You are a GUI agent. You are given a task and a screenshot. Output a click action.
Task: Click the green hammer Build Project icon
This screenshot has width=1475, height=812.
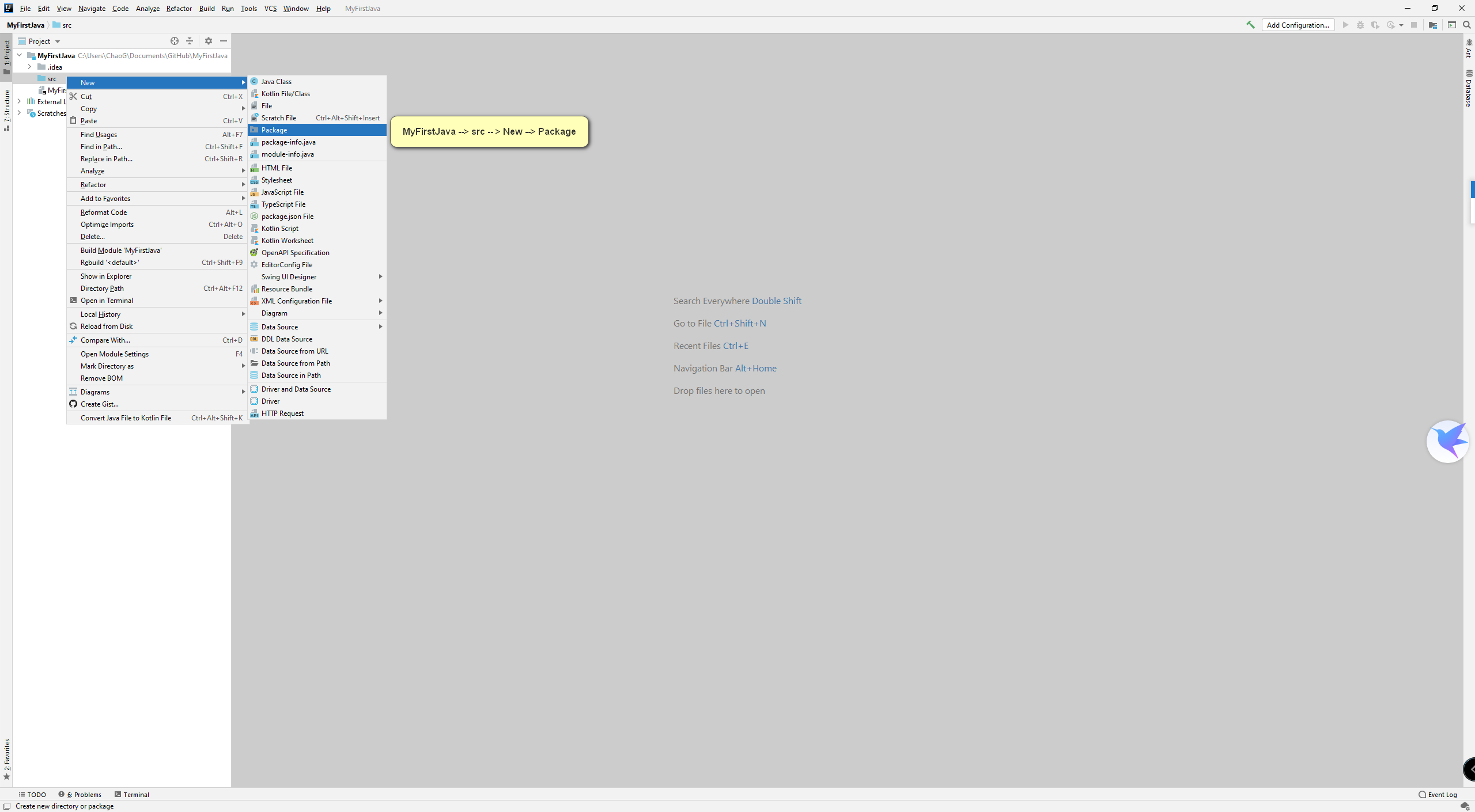(1250, 25)
